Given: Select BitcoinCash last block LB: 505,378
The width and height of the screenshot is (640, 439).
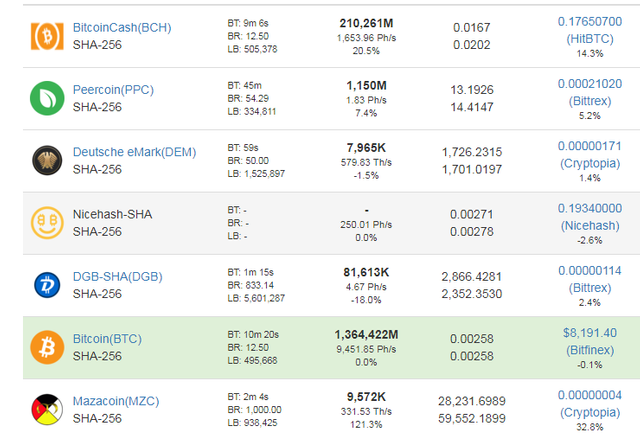Looking at the screenshot, I should click(252, 49).
